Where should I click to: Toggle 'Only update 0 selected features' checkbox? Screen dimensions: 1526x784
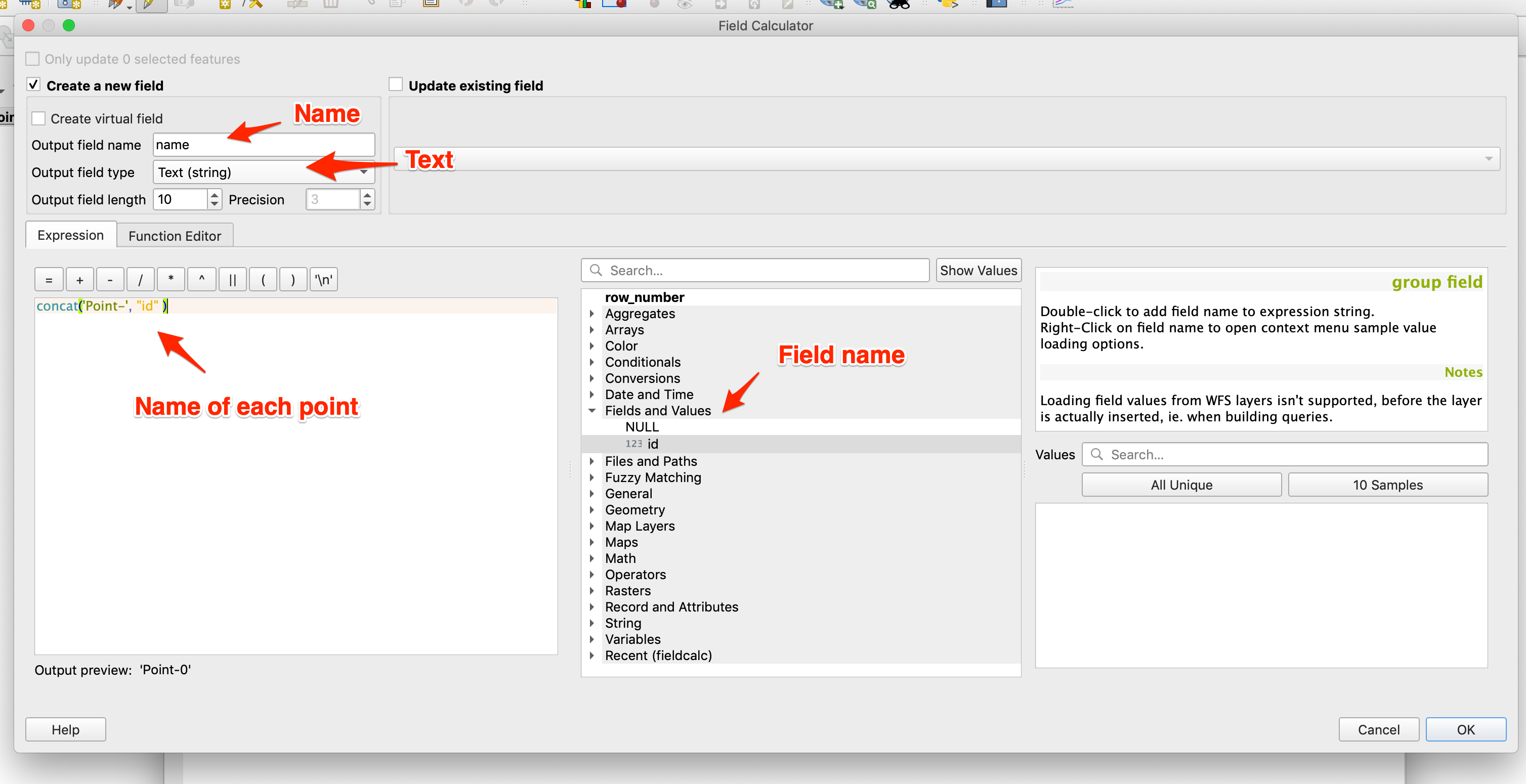pos(32,59)
